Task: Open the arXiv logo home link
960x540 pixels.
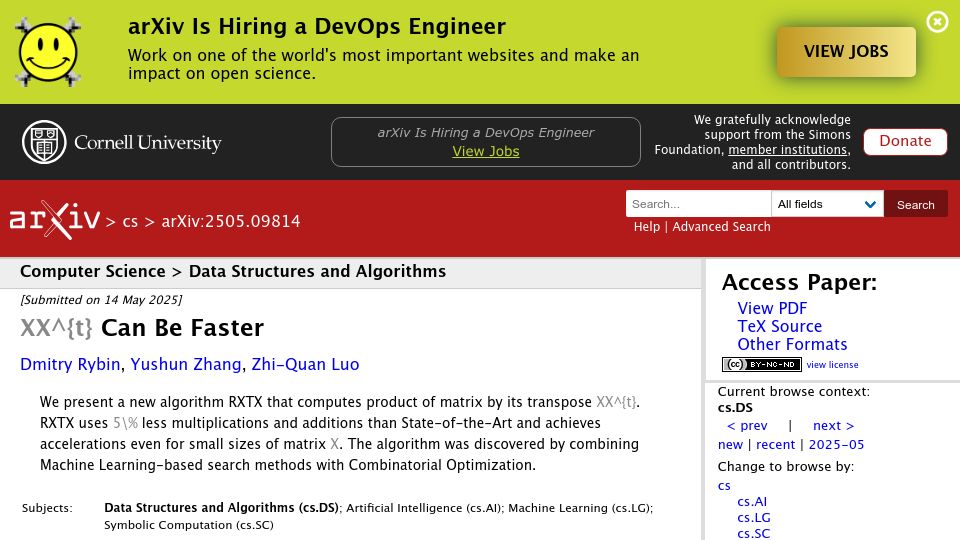Action: (x=54, y=219)
